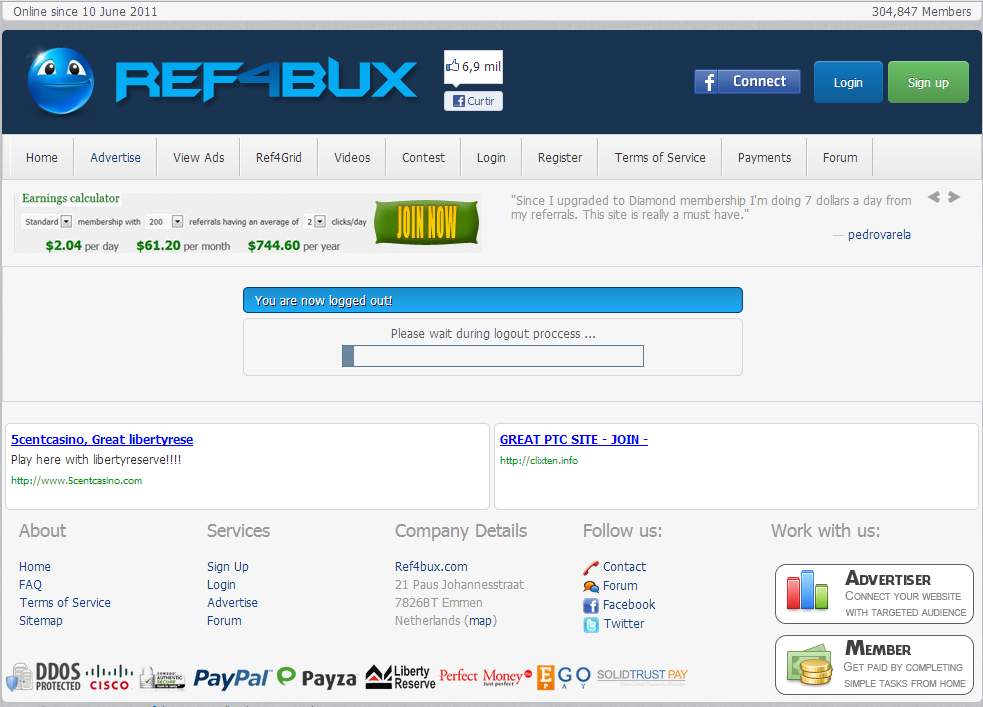Click the Twitter bird icon

591,625
